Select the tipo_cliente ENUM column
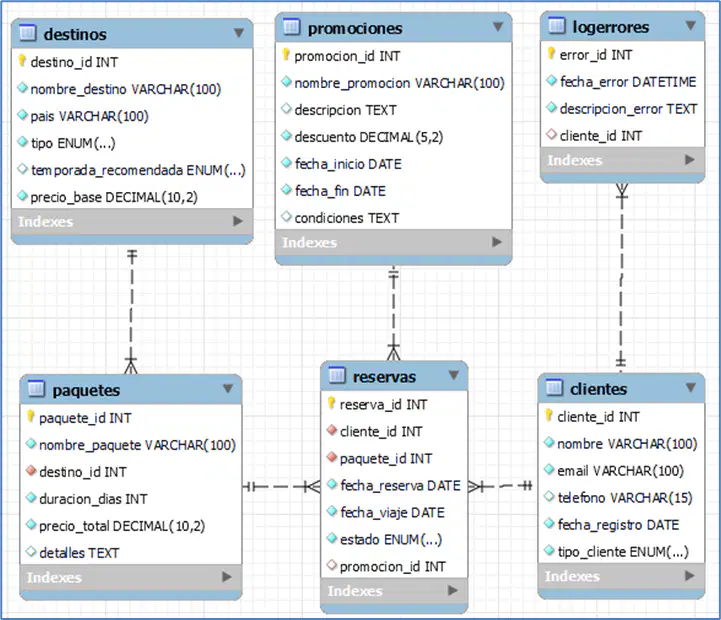Screen dimensions: 721x620 pyautogui.click(x=621, y=551)
